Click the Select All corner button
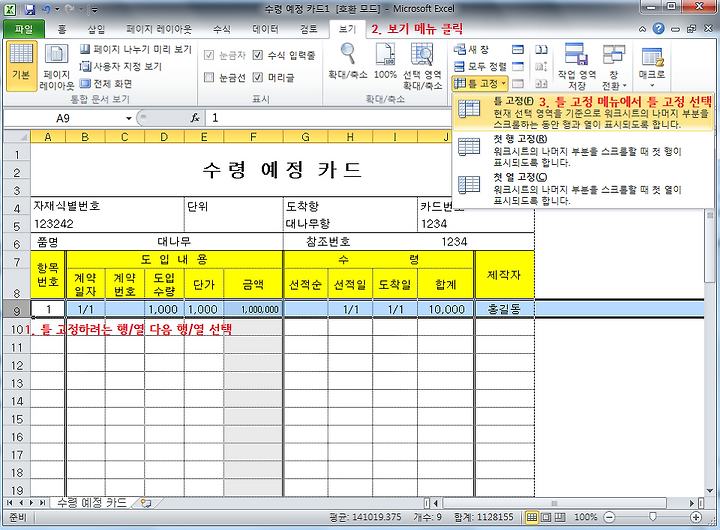 17,137
